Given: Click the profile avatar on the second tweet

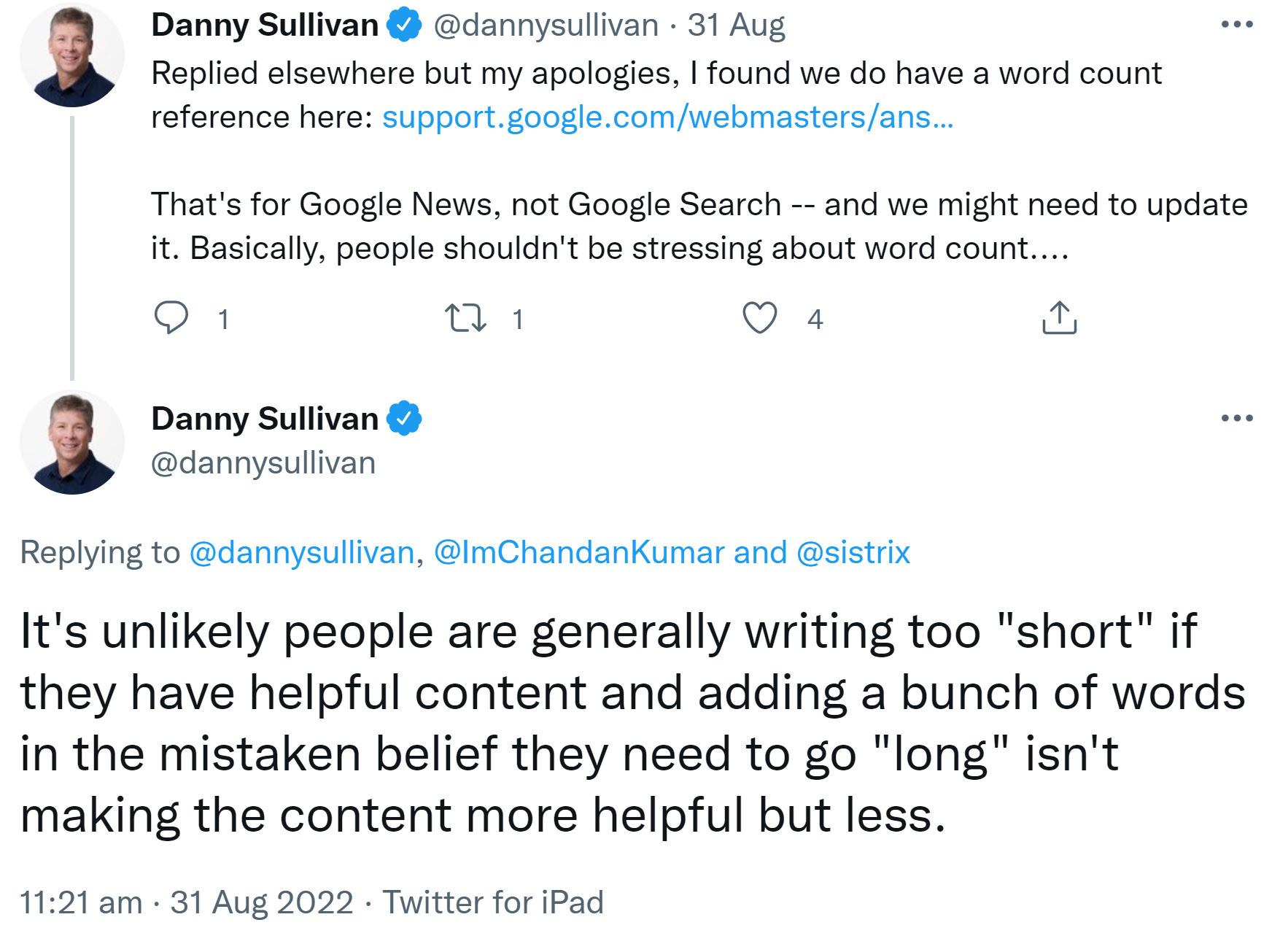Looking at the screenshot, I should click(x=71, y=441).
